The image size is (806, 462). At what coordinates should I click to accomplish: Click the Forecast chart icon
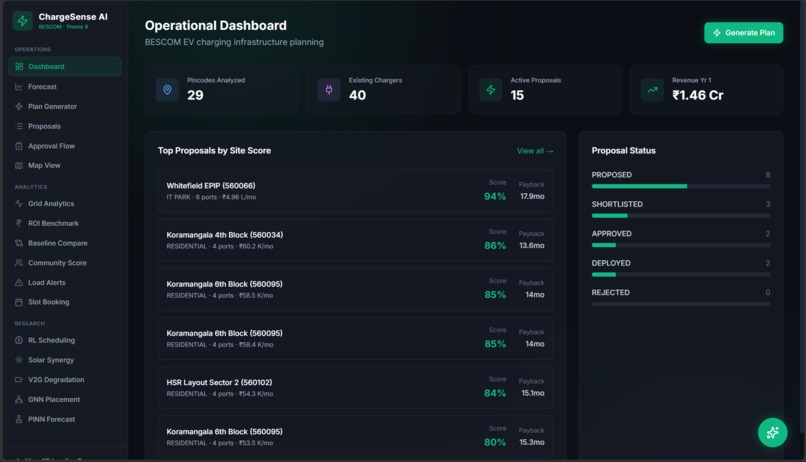(x=19, y=86)
